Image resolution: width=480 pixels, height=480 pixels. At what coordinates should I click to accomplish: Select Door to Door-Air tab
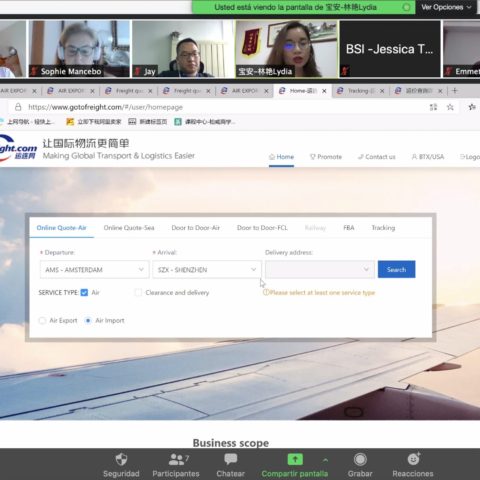point(196,228)
